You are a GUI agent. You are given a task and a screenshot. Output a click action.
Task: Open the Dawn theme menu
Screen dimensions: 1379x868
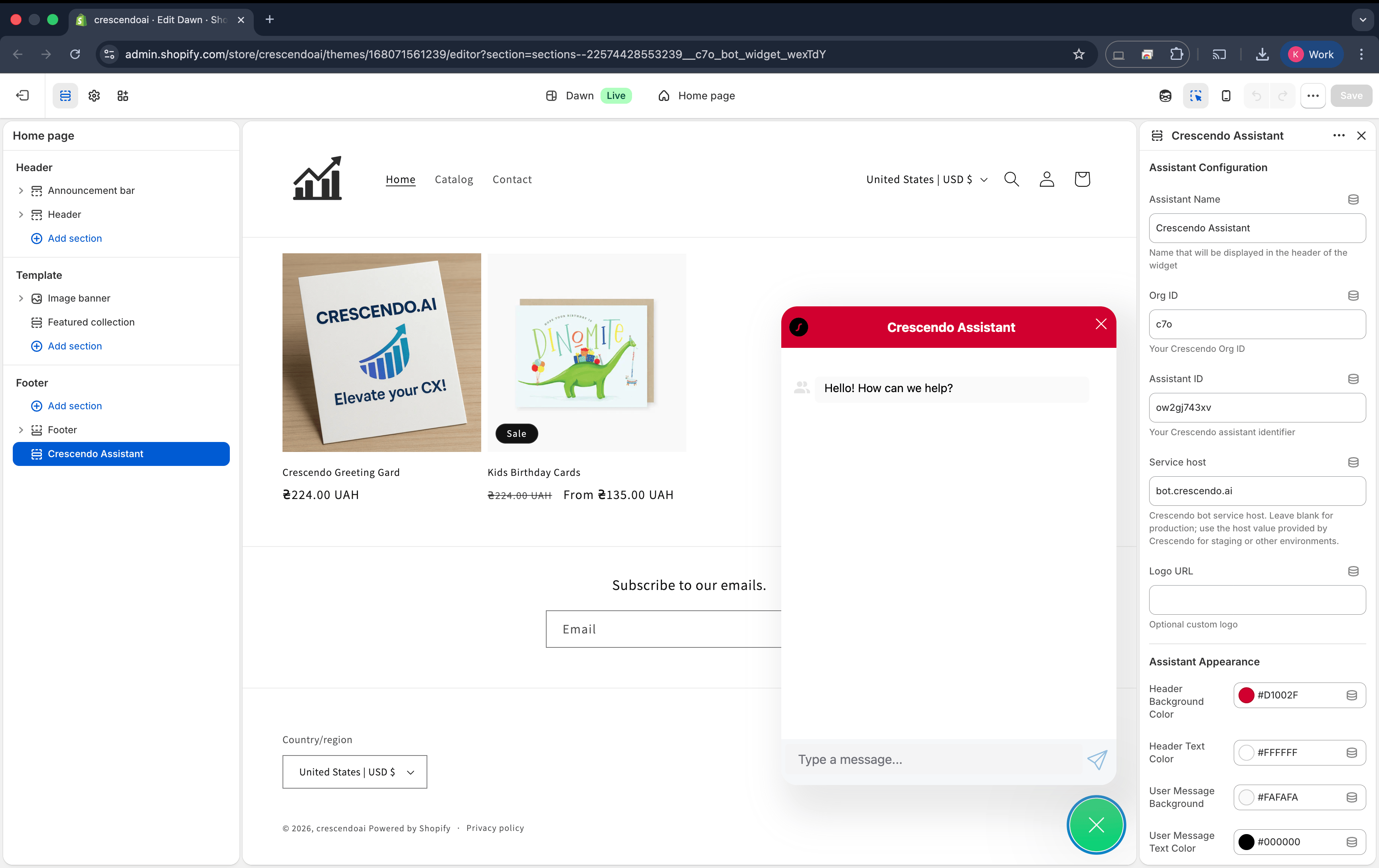589,96
